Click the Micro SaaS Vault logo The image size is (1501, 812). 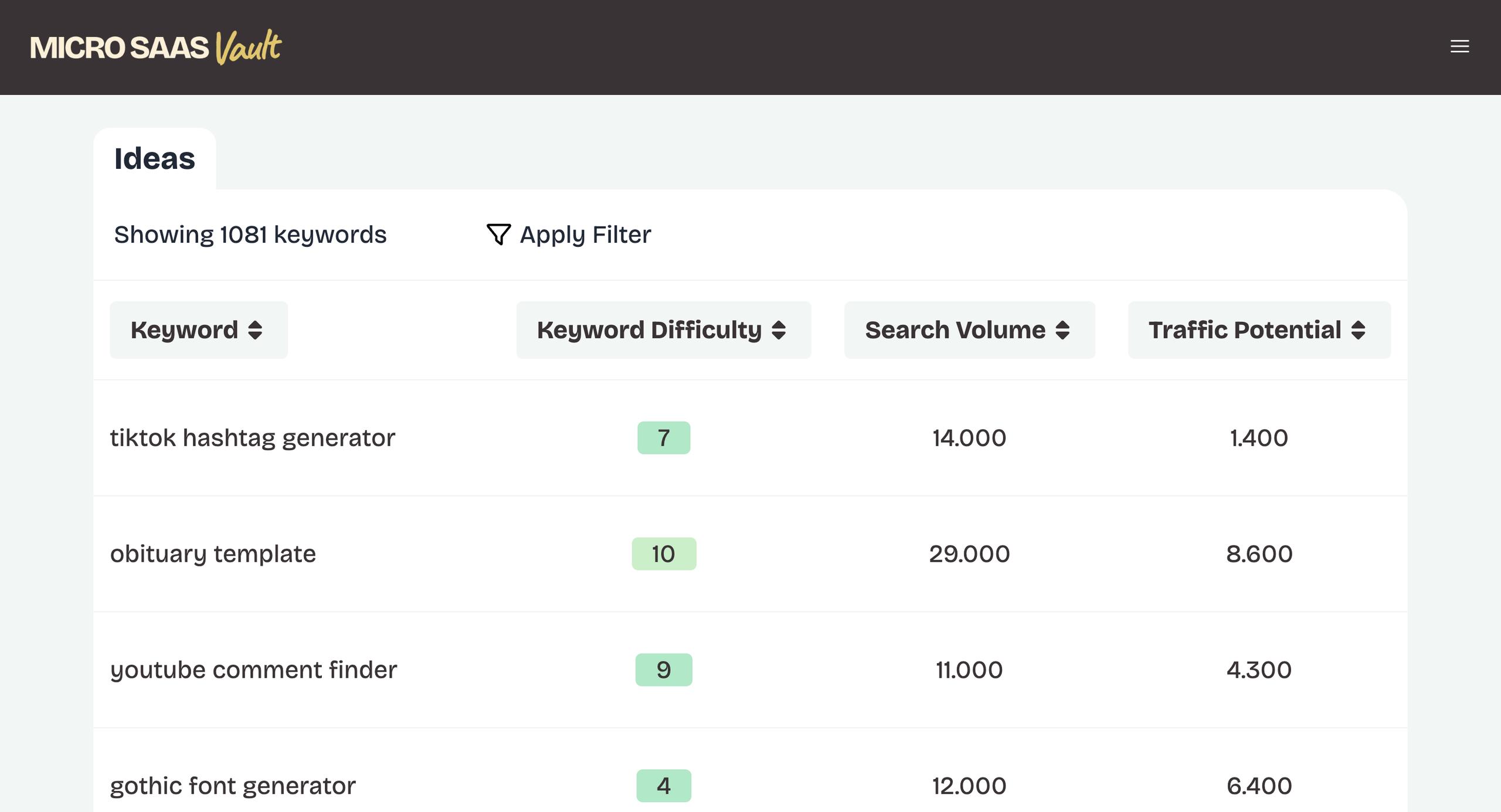tap(156, 47)
